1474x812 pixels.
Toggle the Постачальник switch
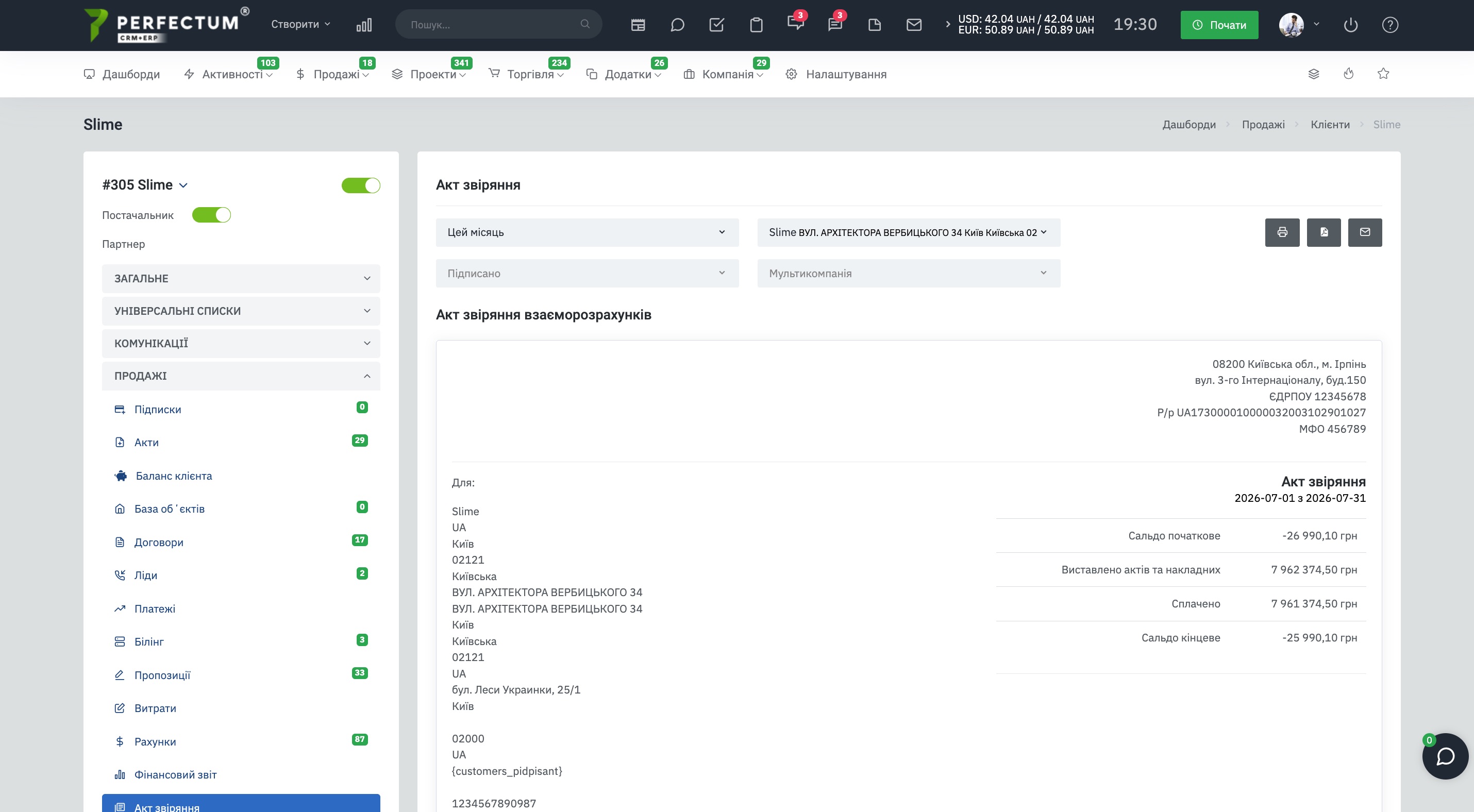point(211,215)
